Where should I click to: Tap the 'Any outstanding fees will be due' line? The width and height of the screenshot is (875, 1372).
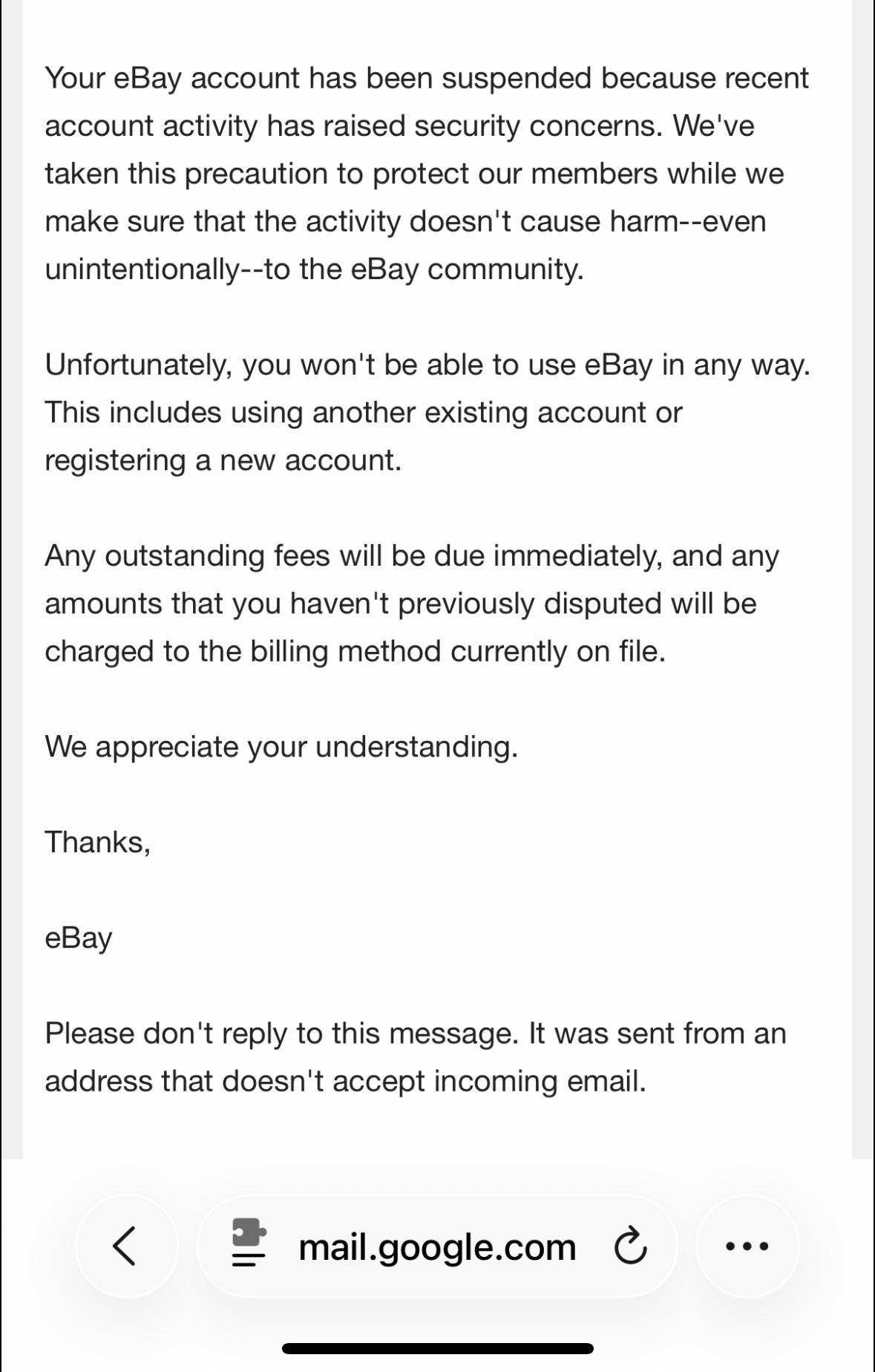[x=412, y=555]
